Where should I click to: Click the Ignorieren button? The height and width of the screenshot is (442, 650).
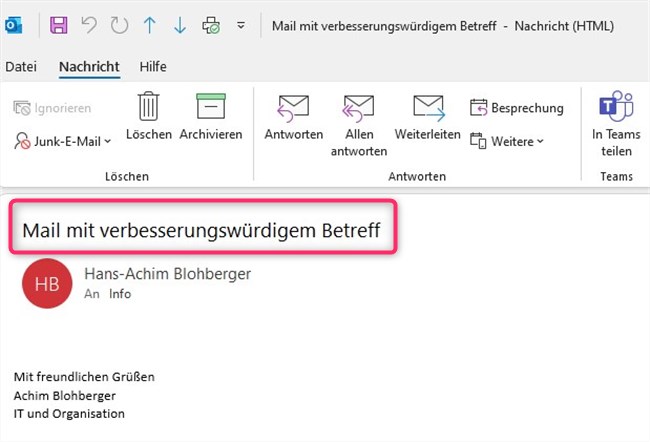pyautogui.click(x=52, y=108)
